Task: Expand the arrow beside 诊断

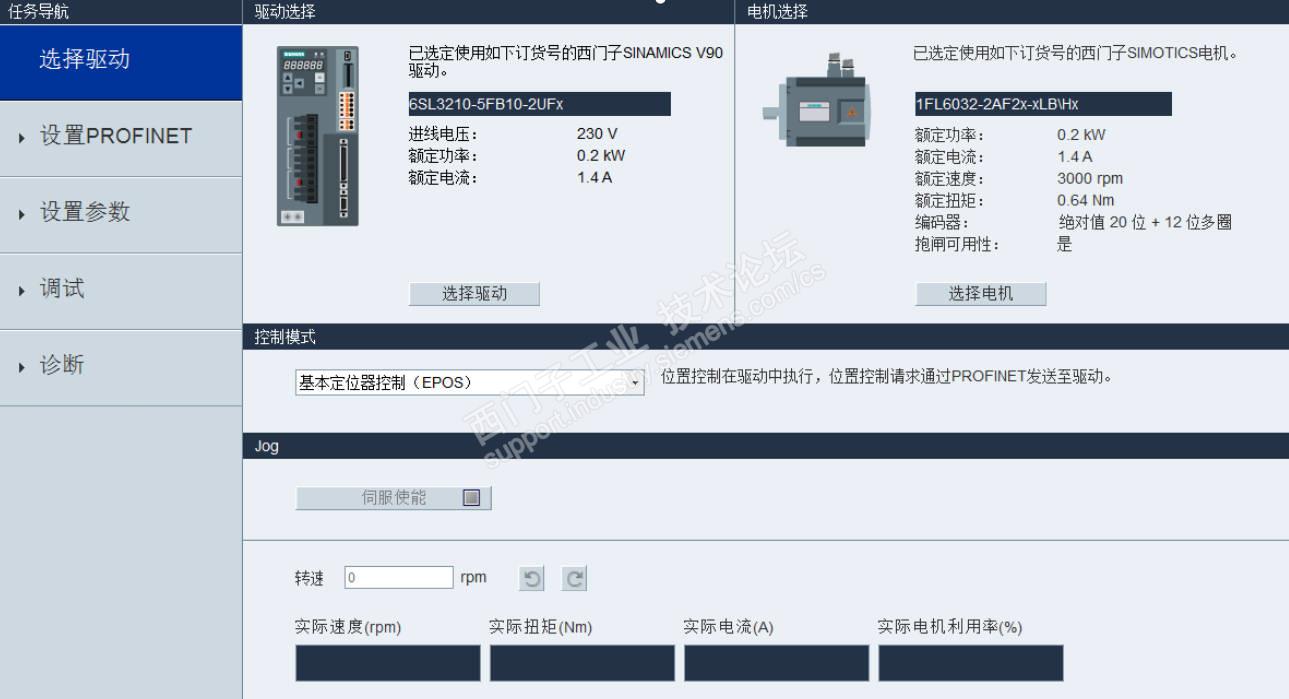Action: coord(22,367)
